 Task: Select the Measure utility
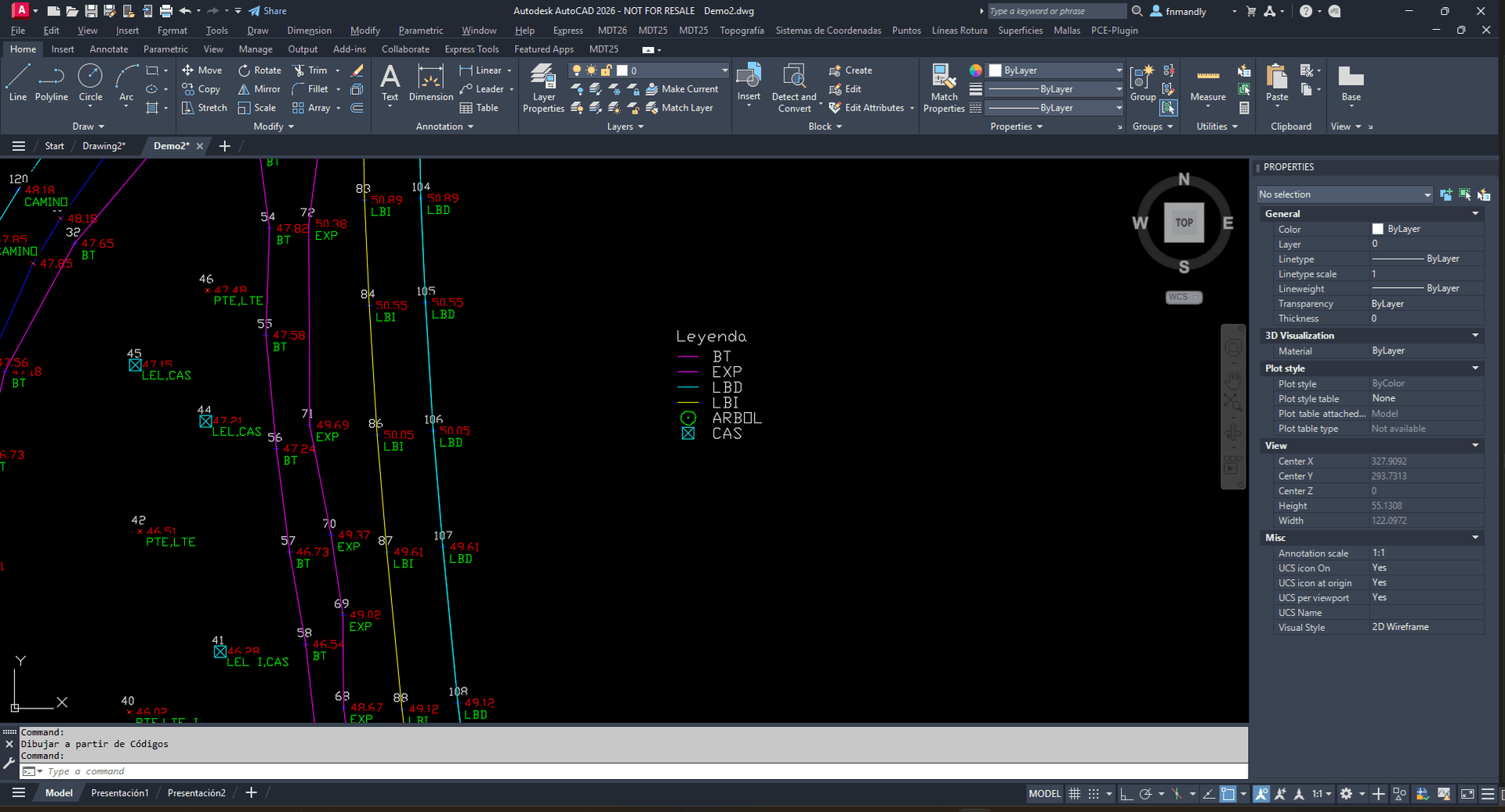pyautogui.click(x=1207, y=84)
